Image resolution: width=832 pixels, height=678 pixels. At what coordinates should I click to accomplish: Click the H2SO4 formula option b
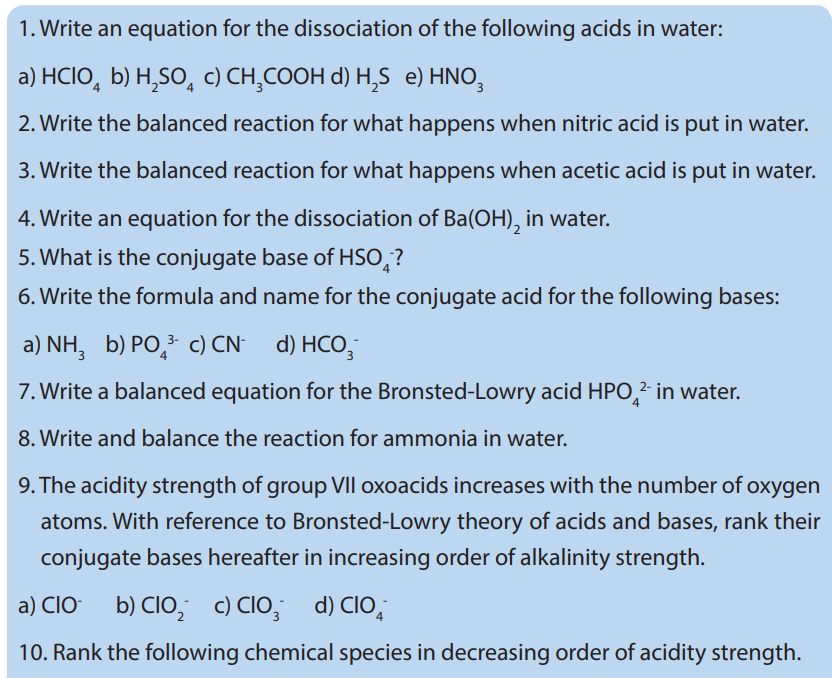pyautogui.click(x=165, y=78)
